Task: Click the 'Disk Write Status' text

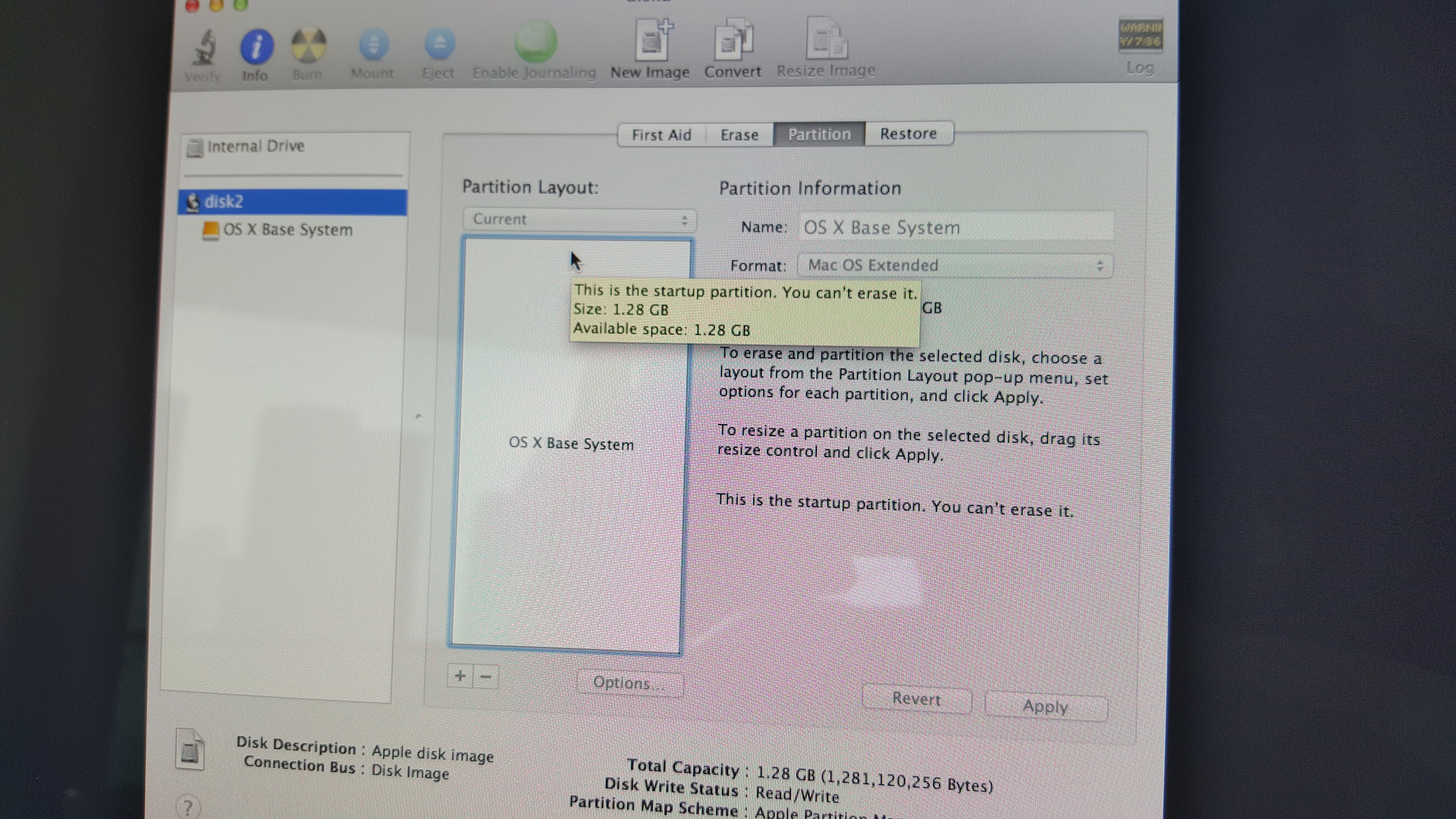Action: (x=722, y=789)
